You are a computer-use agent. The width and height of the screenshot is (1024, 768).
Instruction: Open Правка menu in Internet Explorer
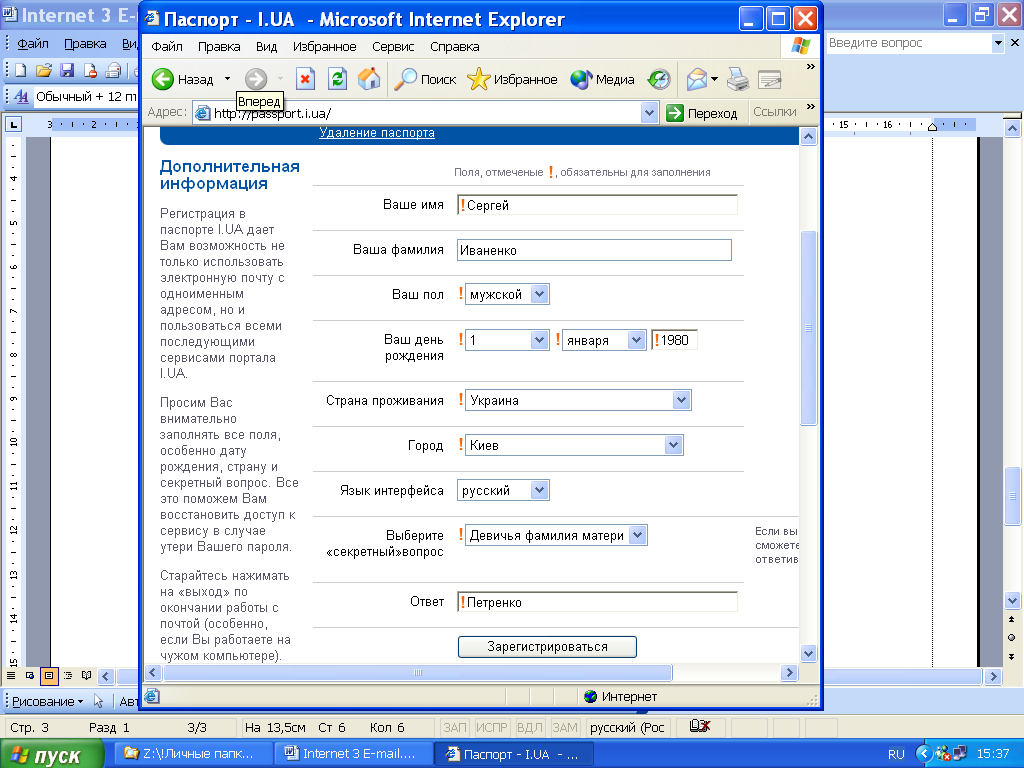219,46
